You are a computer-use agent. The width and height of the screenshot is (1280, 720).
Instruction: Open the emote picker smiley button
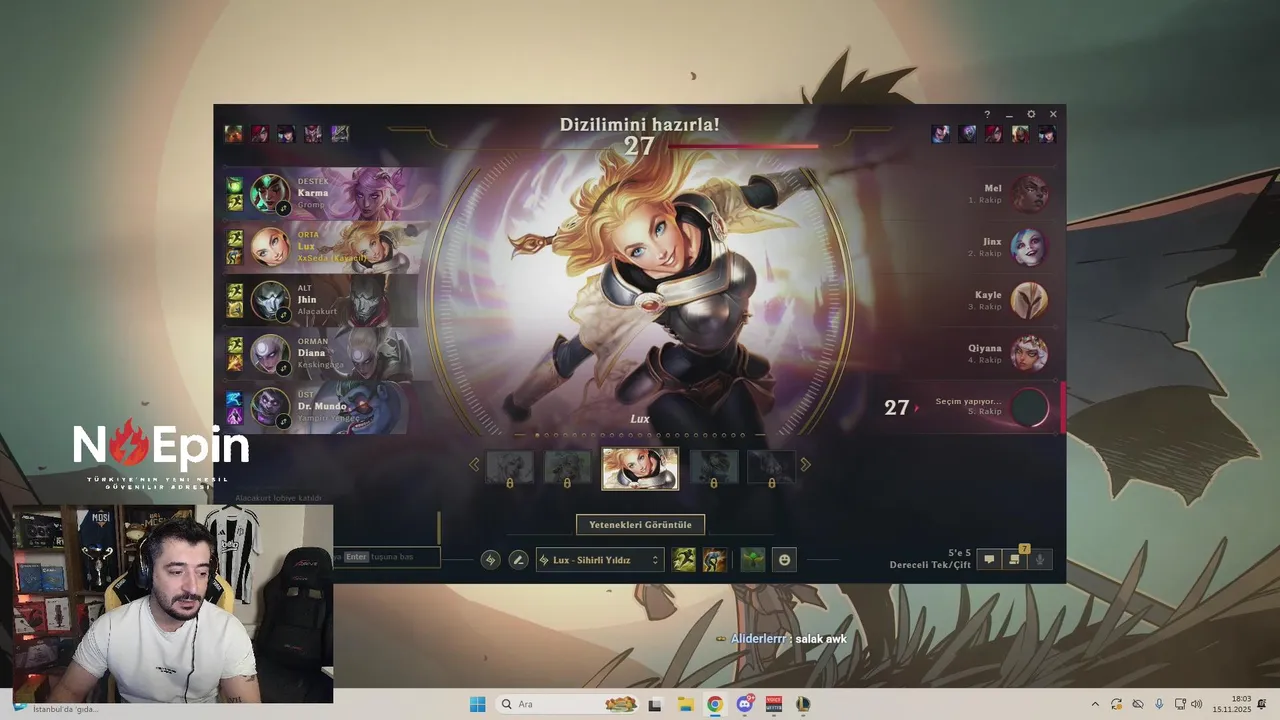click(785, 560)
